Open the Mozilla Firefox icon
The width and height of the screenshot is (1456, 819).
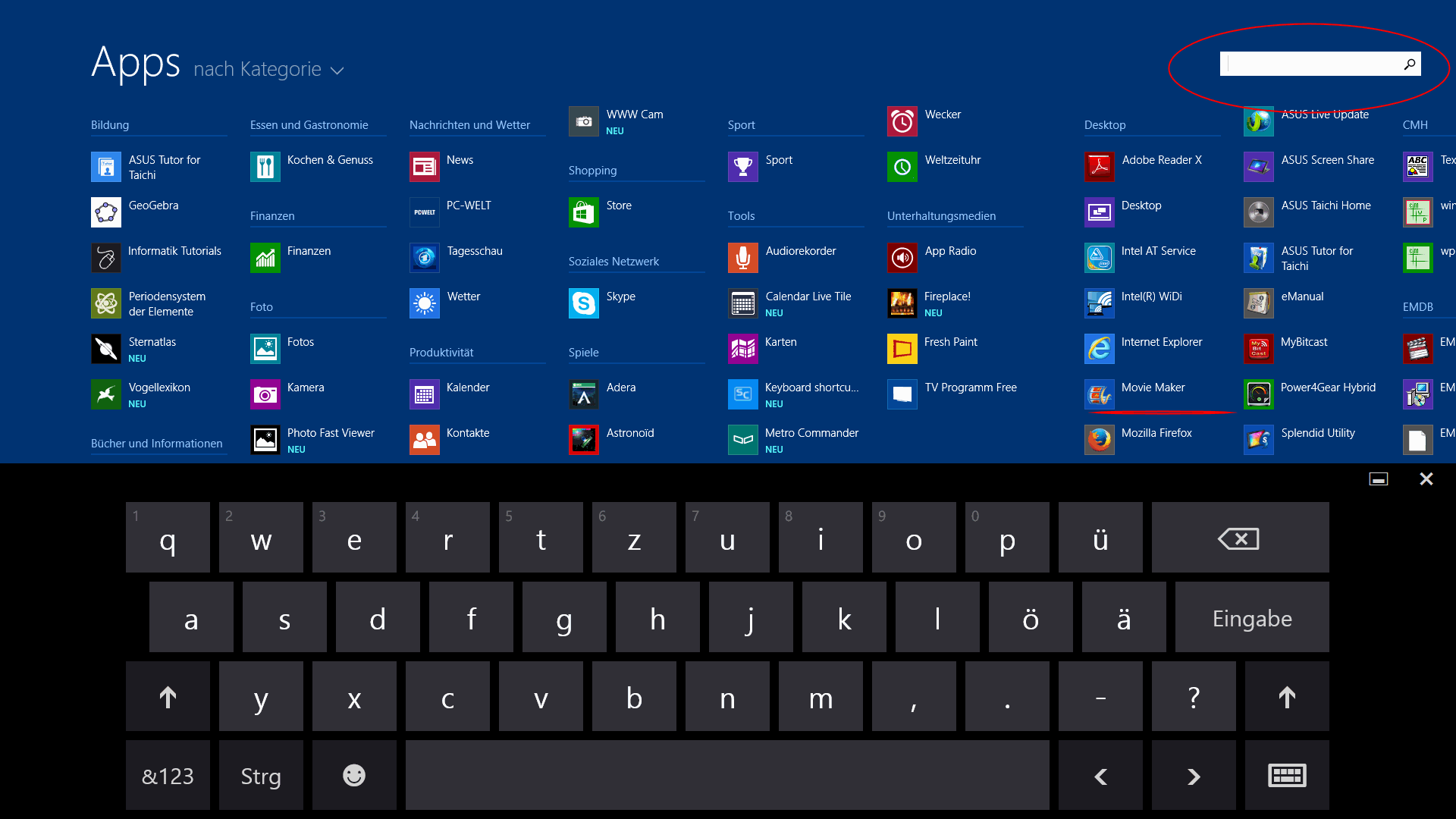tap(1100, 440)
